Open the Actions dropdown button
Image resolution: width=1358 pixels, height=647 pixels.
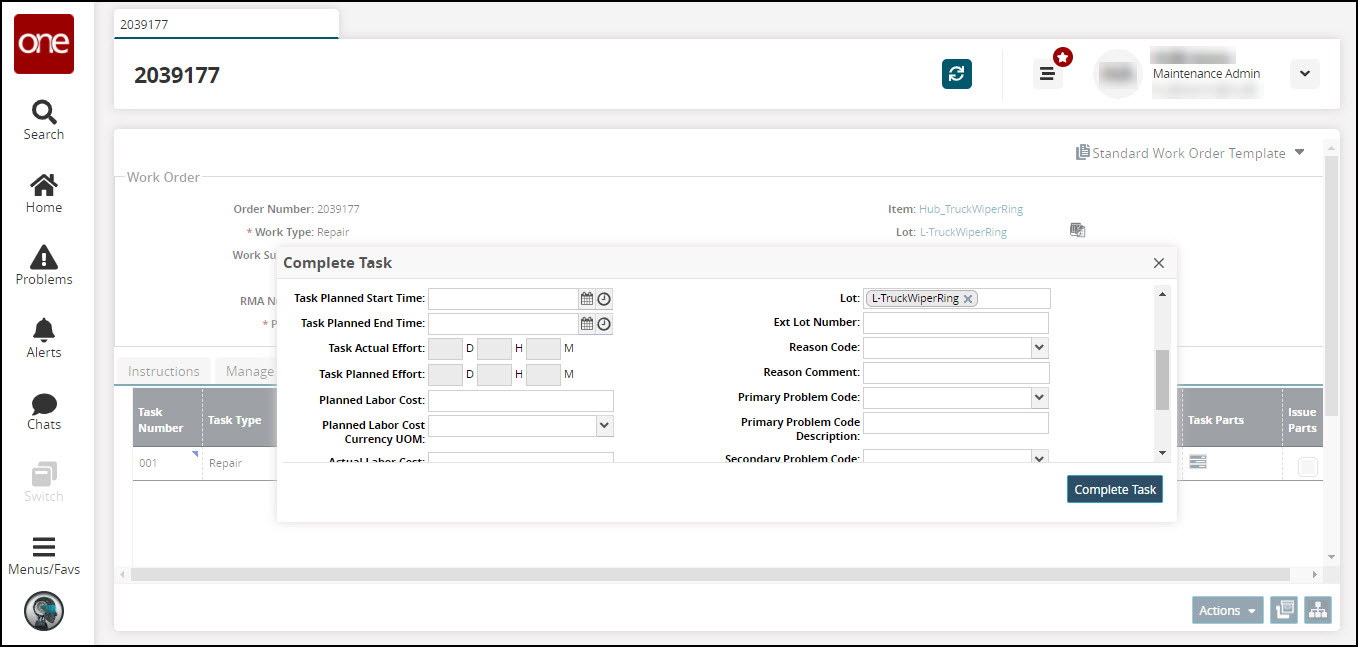pos(1227,610)
